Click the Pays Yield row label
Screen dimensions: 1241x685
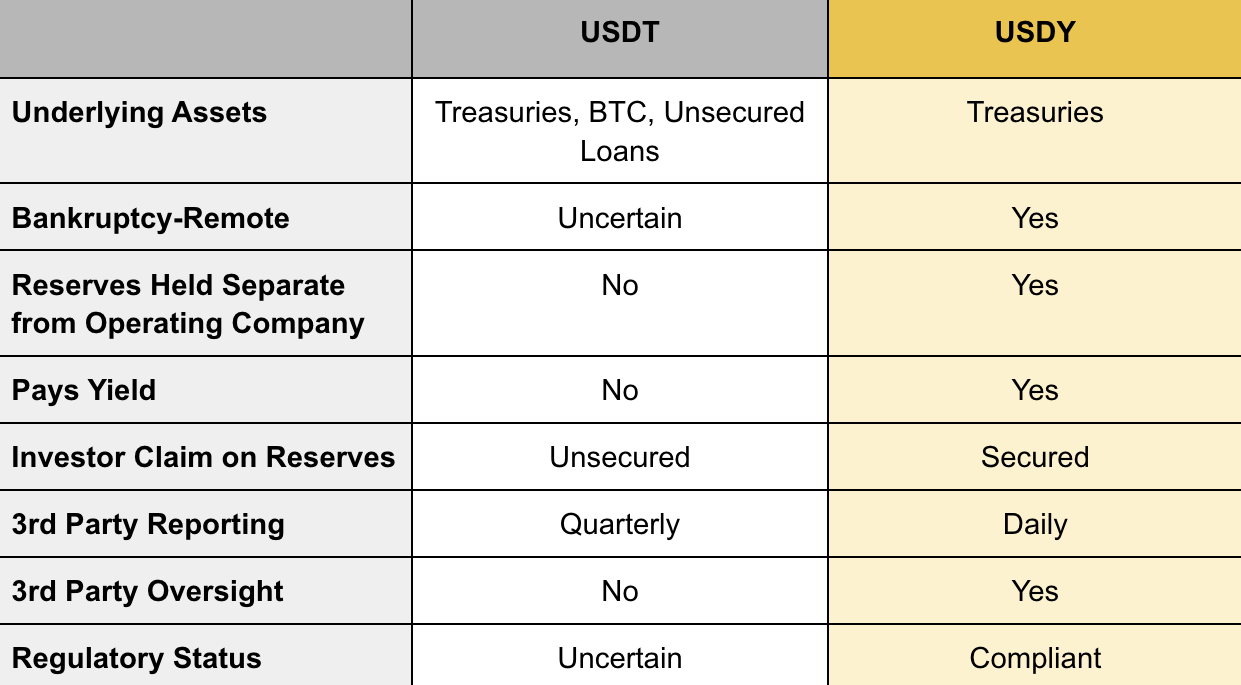[x=84, y=390]
